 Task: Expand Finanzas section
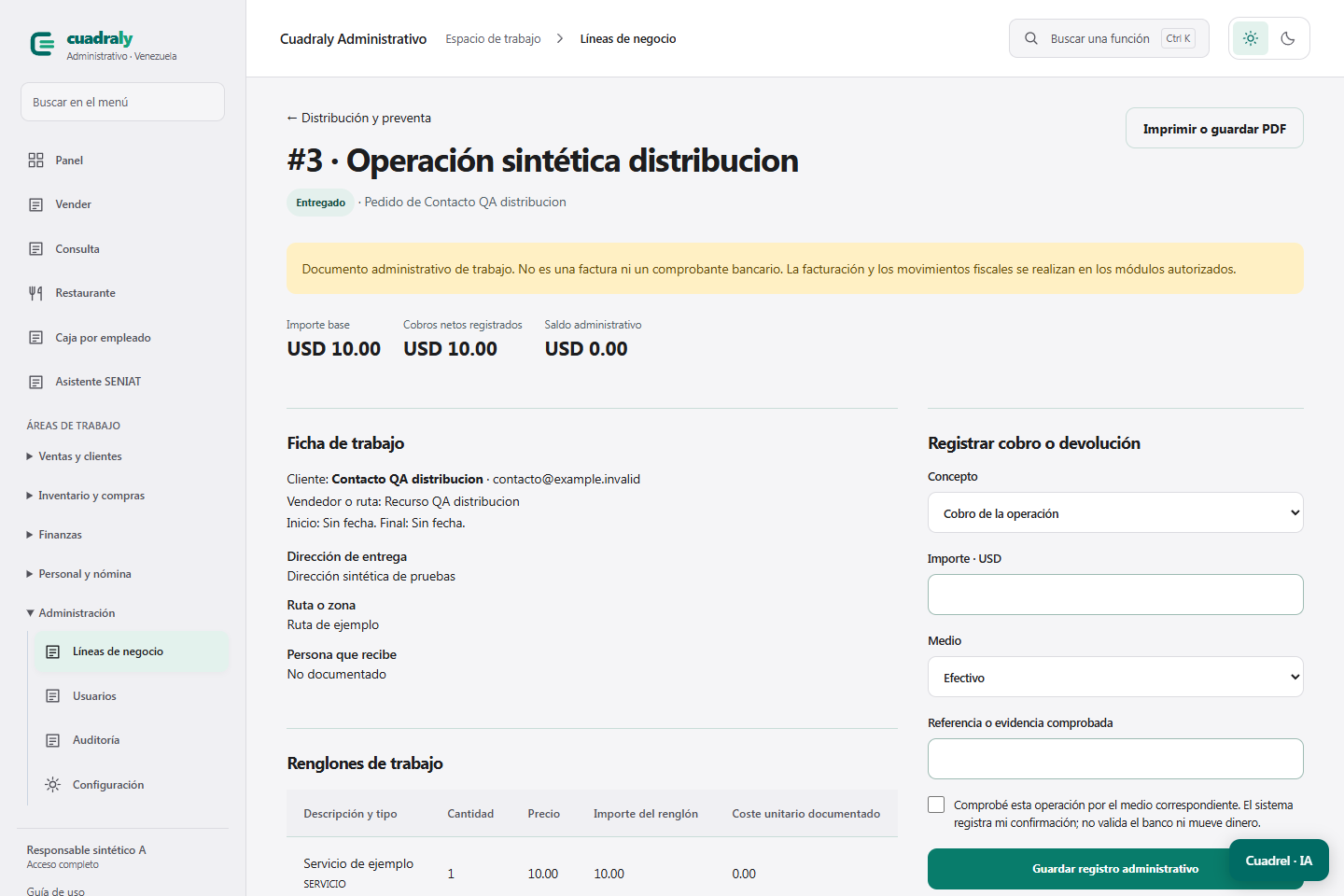(54, 535)
